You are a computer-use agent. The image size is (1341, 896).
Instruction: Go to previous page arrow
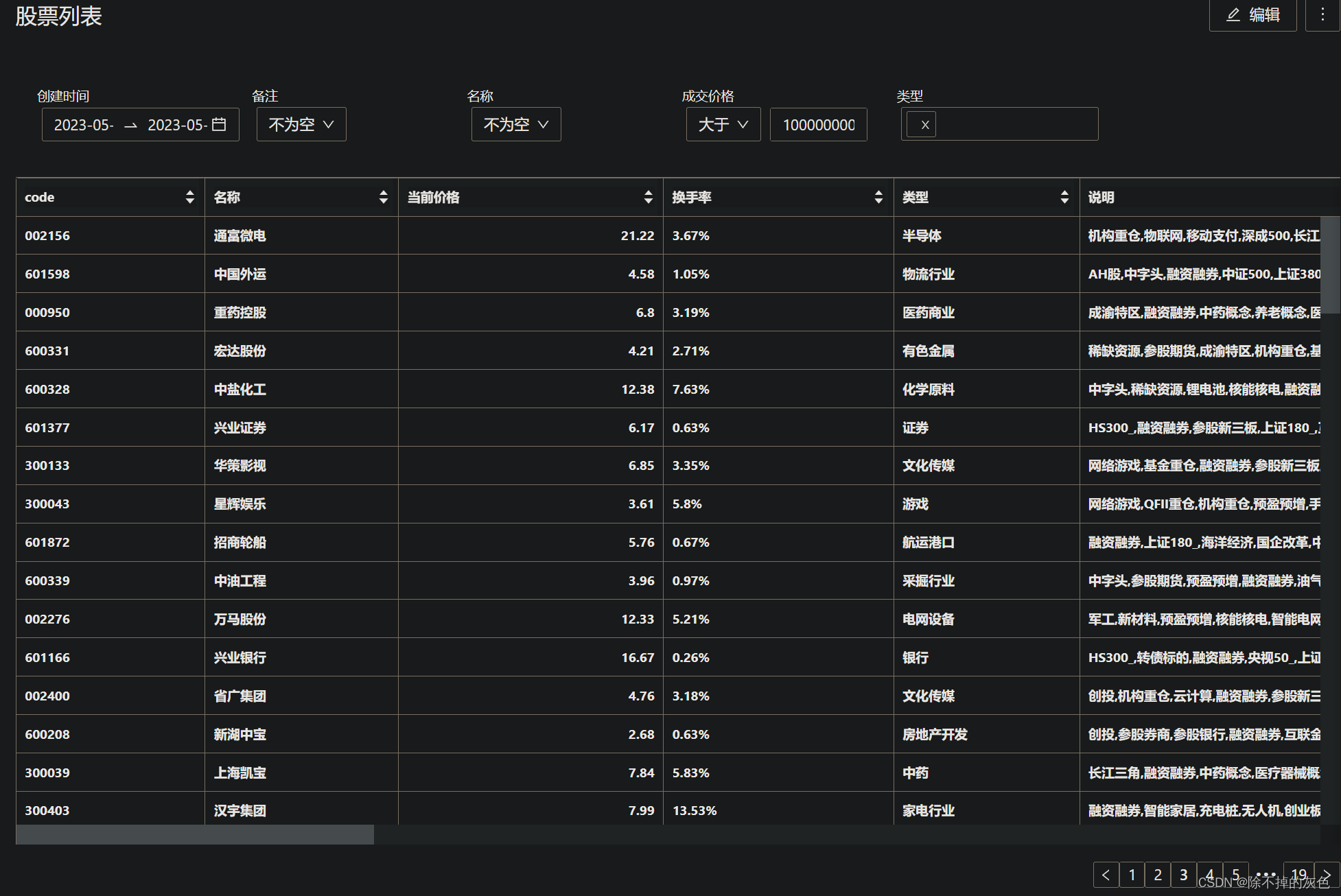click(x=1106, y=875)
